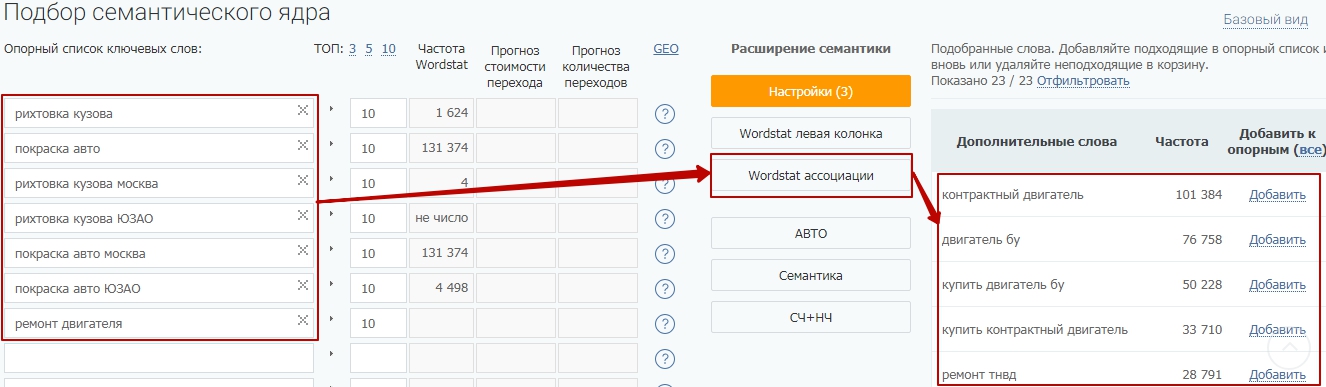This screenshot has width=1326, height=387.
Task: Choose the СЧ+НЧ expansion button
Action: [x=811, y=317]
